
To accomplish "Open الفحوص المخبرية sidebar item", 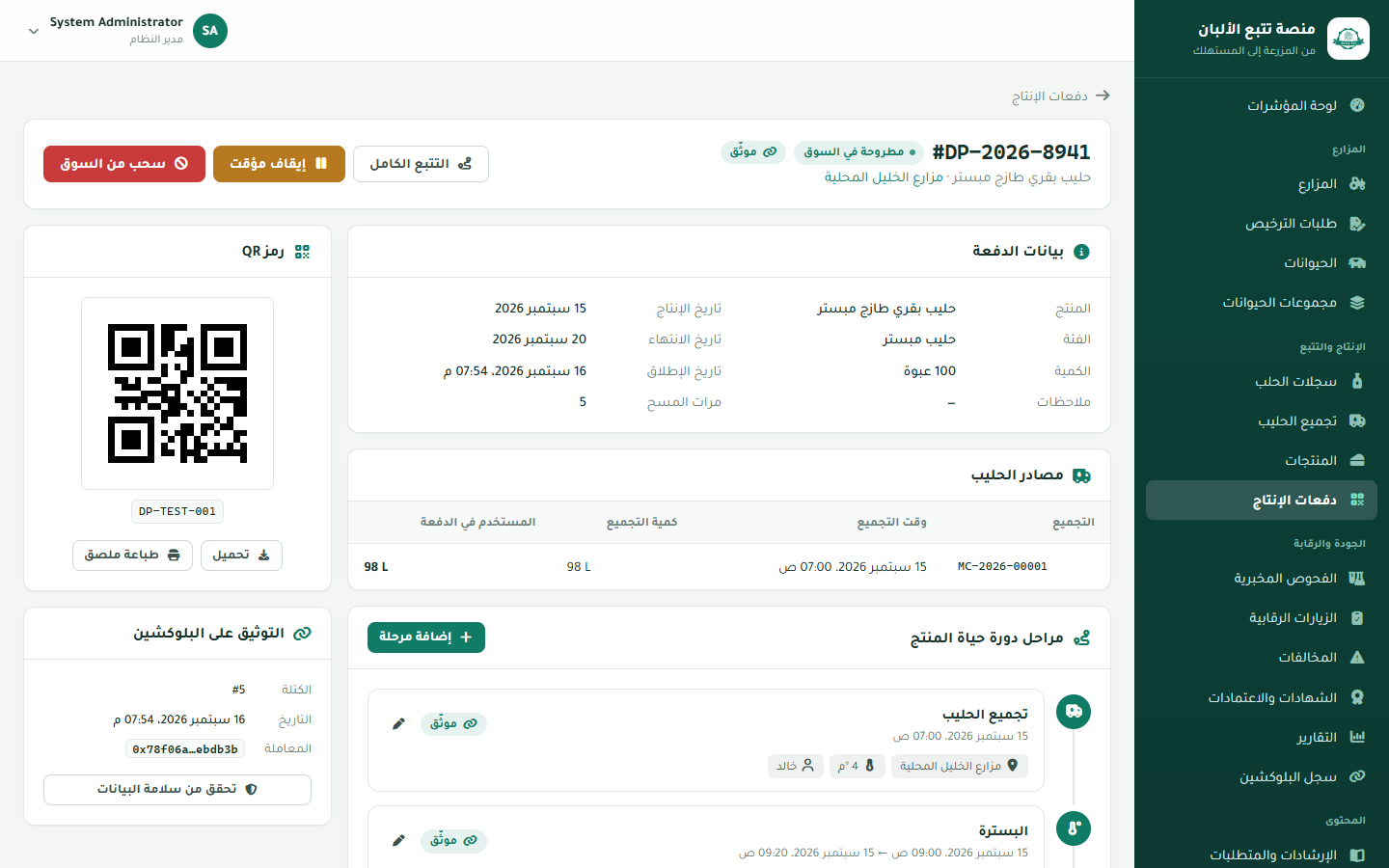I will pos(1261,579).
